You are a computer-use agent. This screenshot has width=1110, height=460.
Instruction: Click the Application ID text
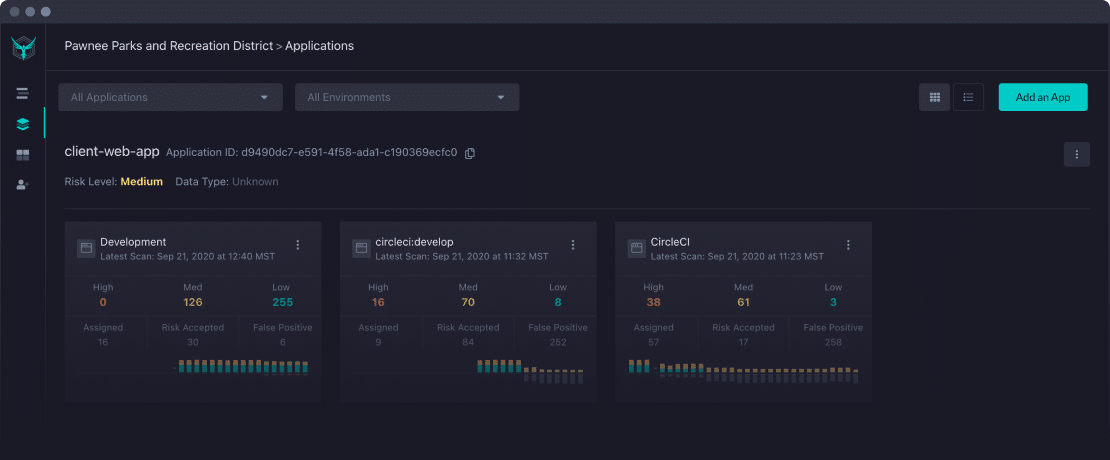pos(311,152)
